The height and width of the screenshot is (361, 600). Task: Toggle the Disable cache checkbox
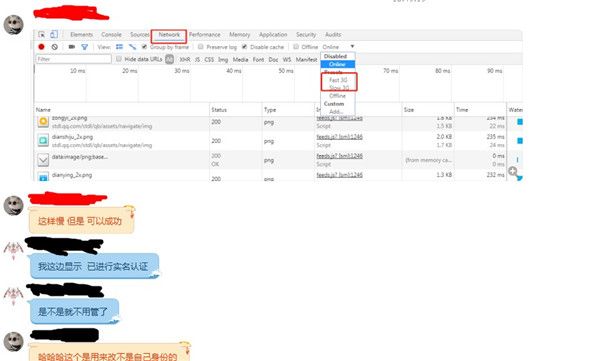click(x=244, y=47)
